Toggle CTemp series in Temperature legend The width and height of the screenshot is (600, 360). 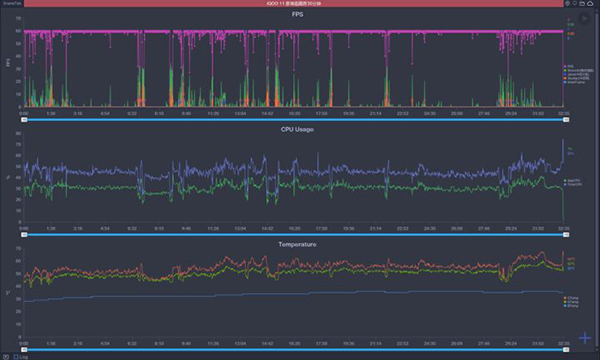click(x=571, y=298)
